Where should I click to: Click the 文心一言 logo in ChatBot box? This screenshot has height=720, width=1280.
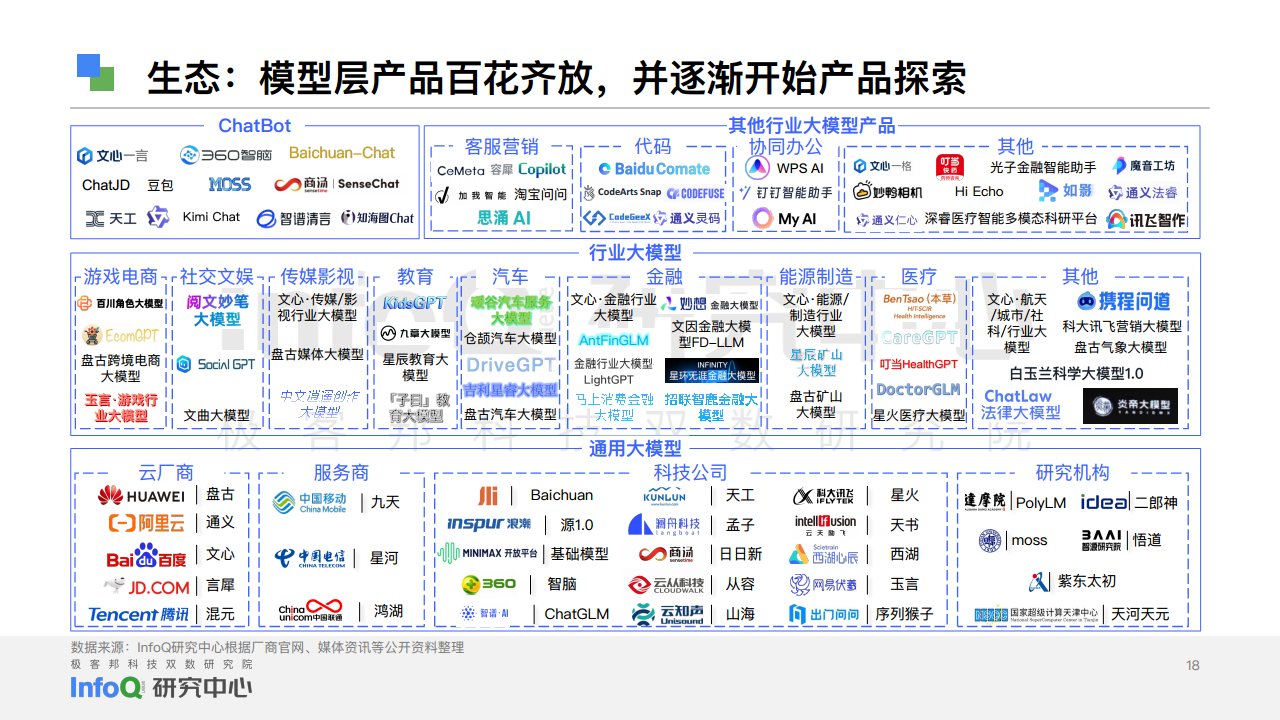[113, 155]
